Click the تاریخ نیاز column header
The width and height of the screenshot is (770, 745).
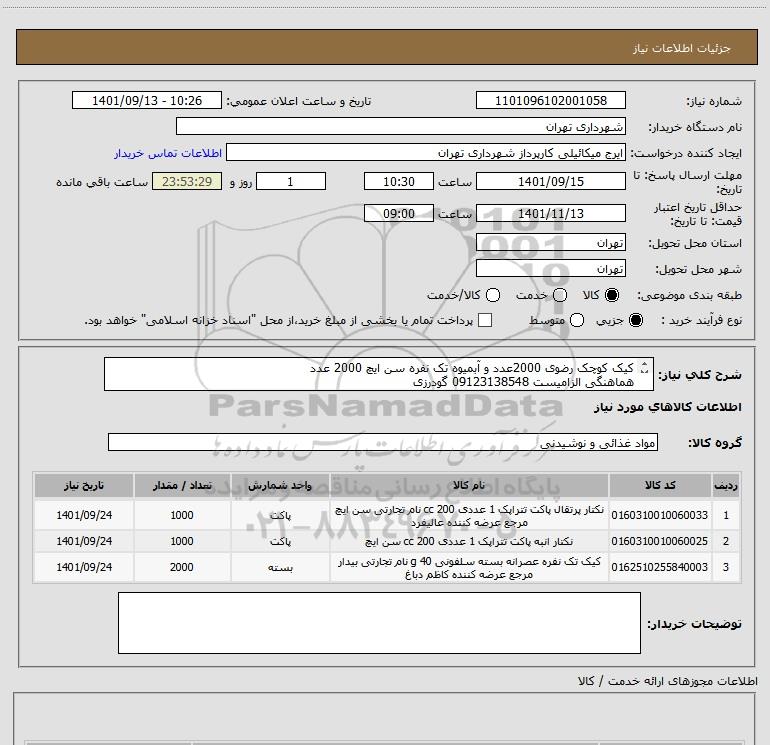(x=84, y=486)
